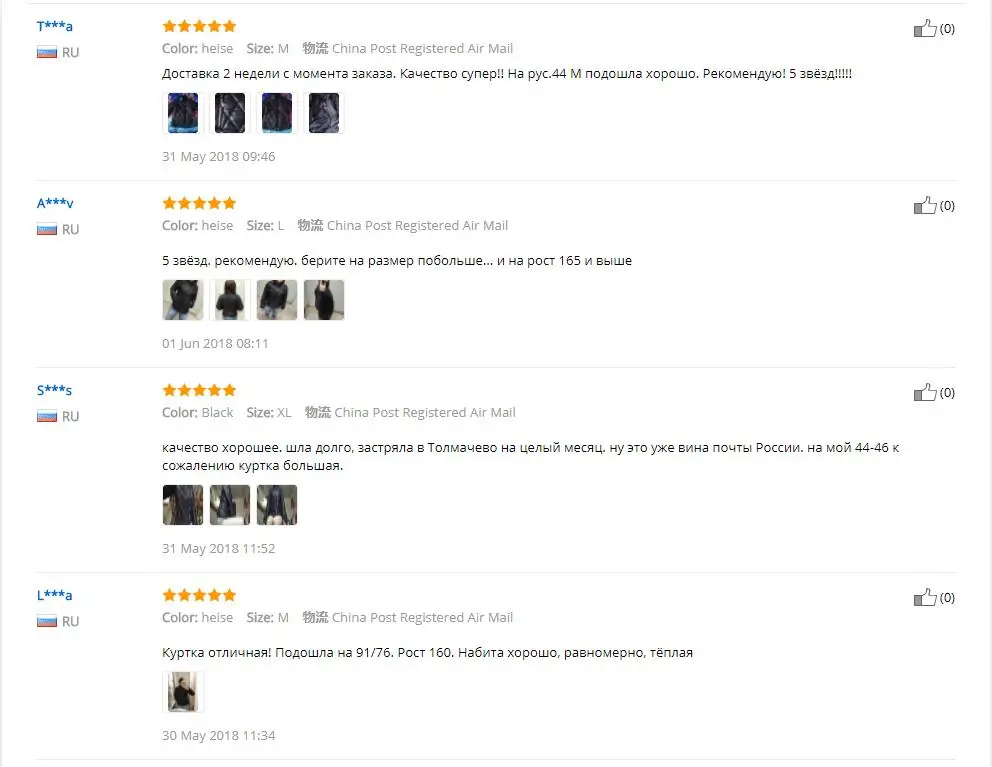Screen dimensions: 992x767
Task: Click thumbs-up icon on L***a's review
Action: click(x=925, y=597)
